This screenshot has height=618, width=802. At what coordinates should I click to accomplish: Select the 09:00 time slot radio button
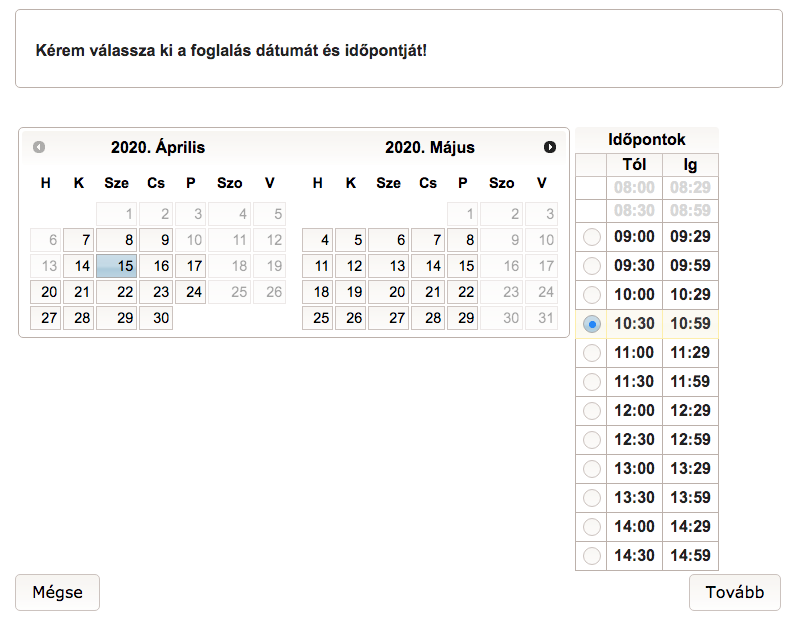(x=592, y=237)
